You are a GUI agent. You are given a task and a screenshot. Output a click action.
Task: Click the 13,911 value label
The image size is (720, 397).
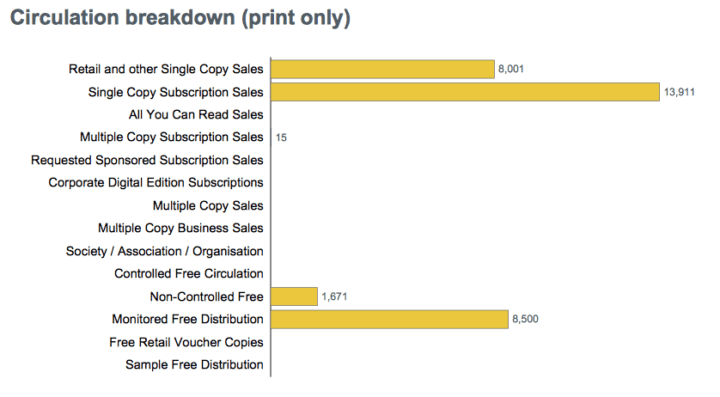click(x=679, y=92)
